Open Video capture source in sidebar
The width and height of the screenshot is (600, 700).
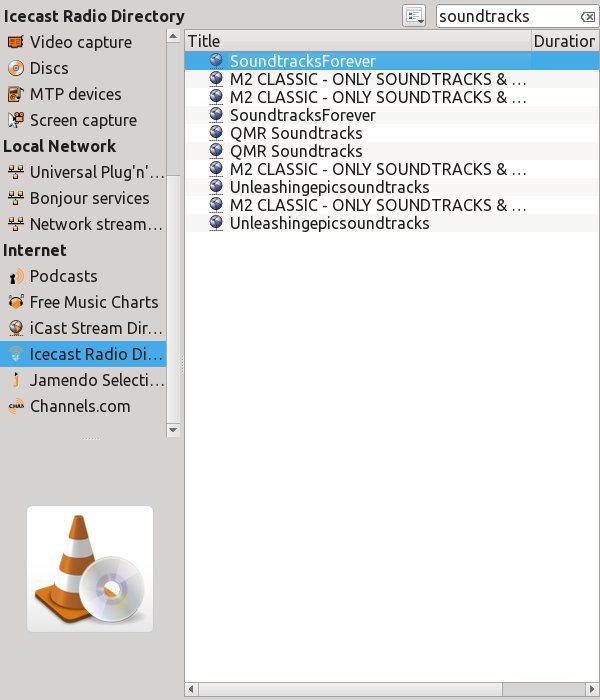83,42
